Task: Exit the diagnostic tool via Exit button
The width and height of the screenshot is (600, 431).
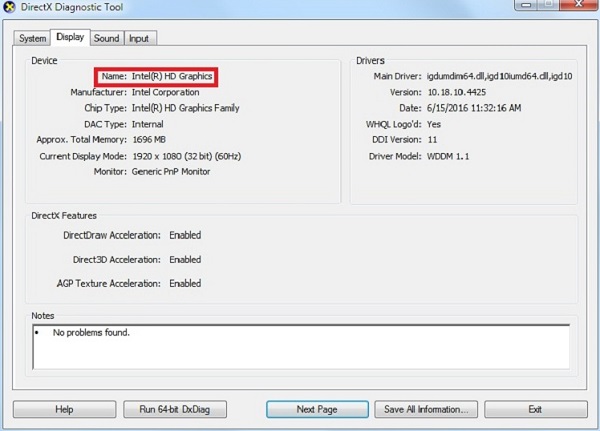Action: [x=535, y=409]
